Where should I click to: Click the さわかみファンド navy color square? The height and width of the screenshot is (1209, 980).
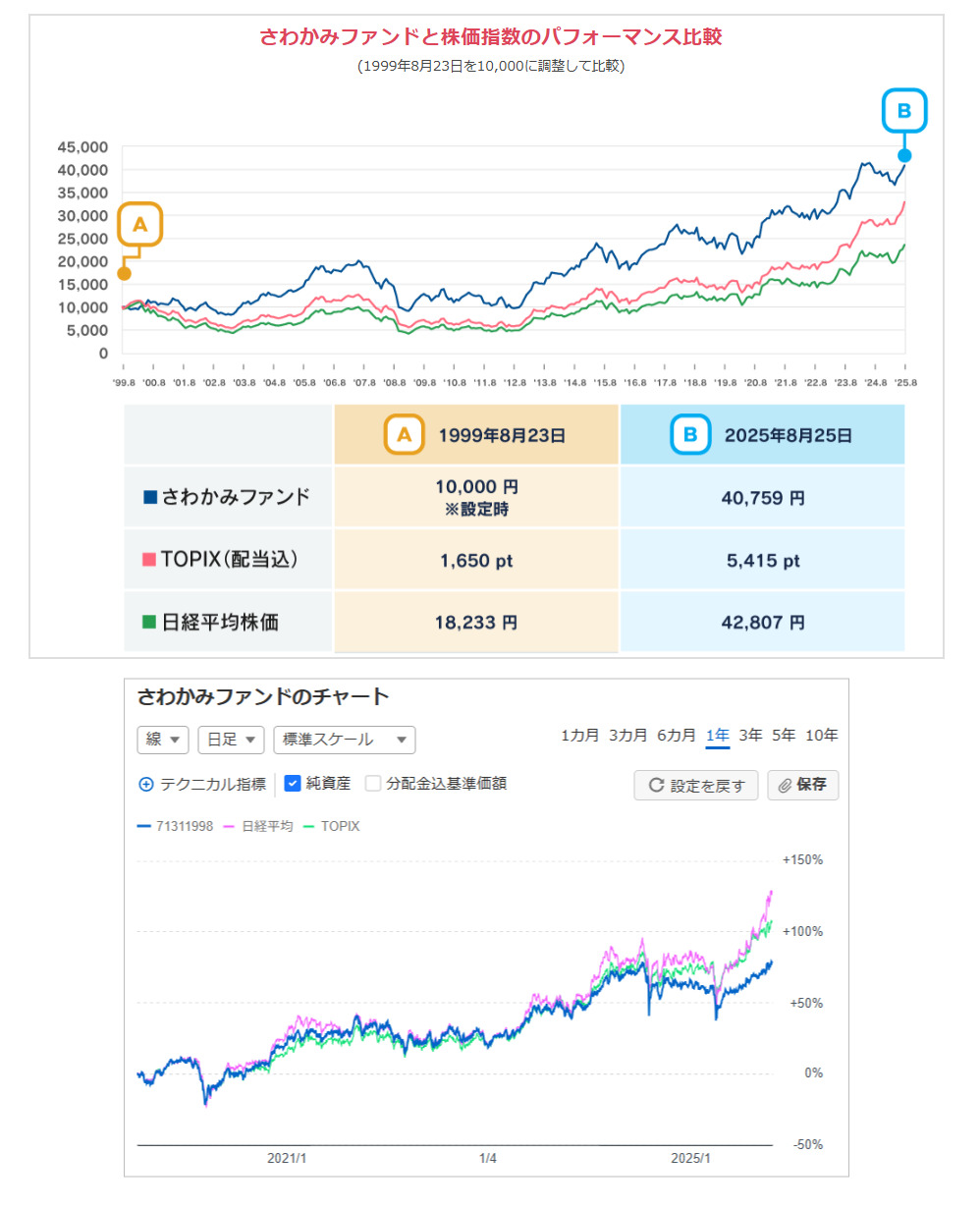tap(150, 497)
